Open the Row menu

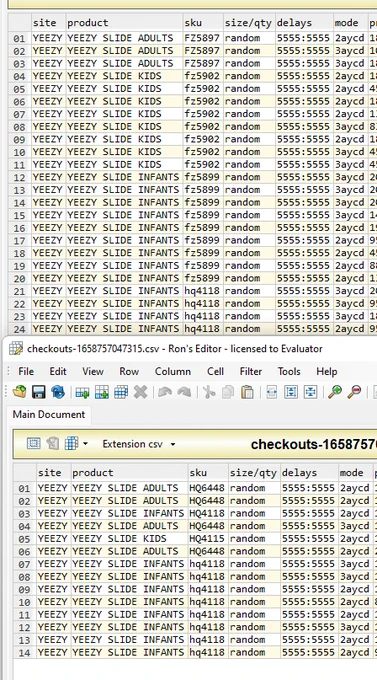pyautogui.click(x=129, y=371)
